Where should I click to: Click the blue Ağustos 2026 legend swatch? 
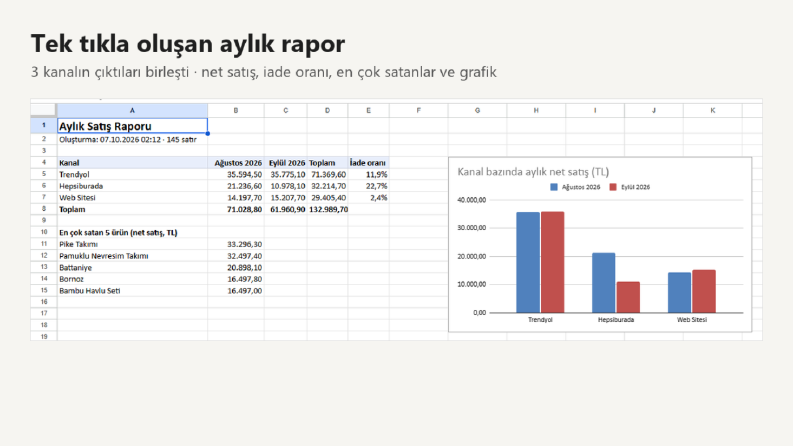(554, 187)
